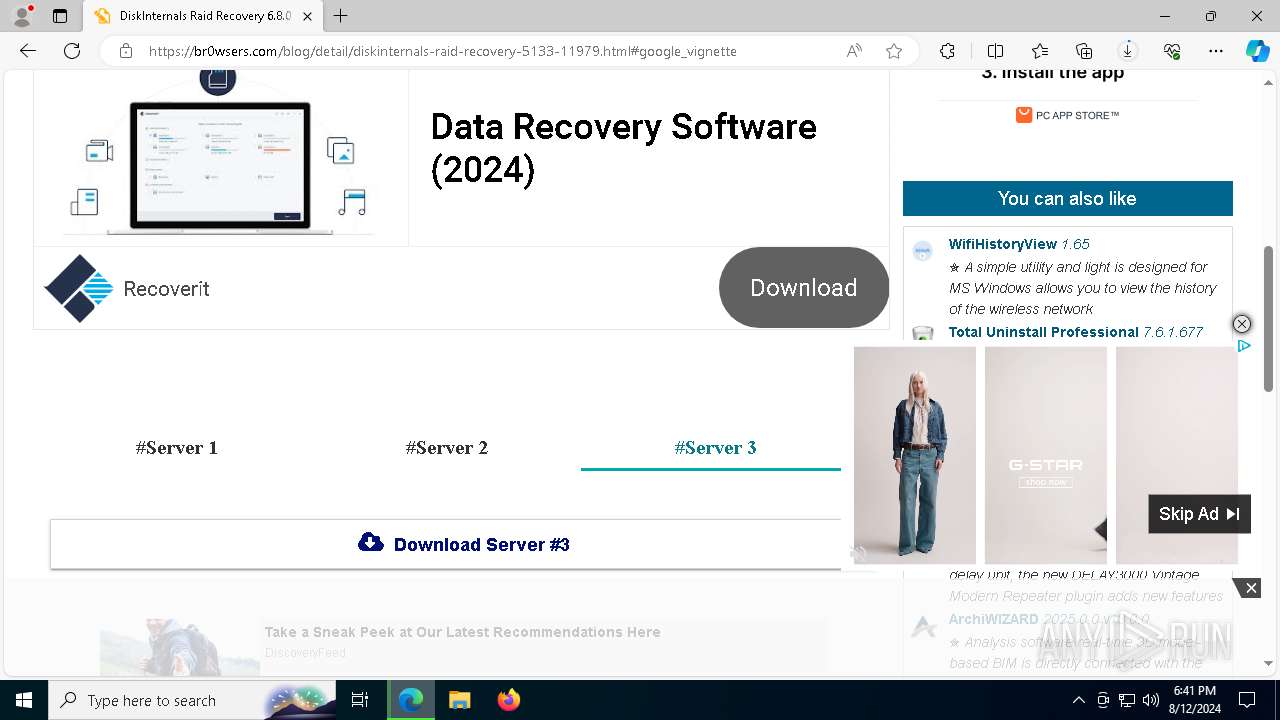Viewport: 1280px width, 720px height.
Task: Click the taskbar search box
Action: click(192, 700)
